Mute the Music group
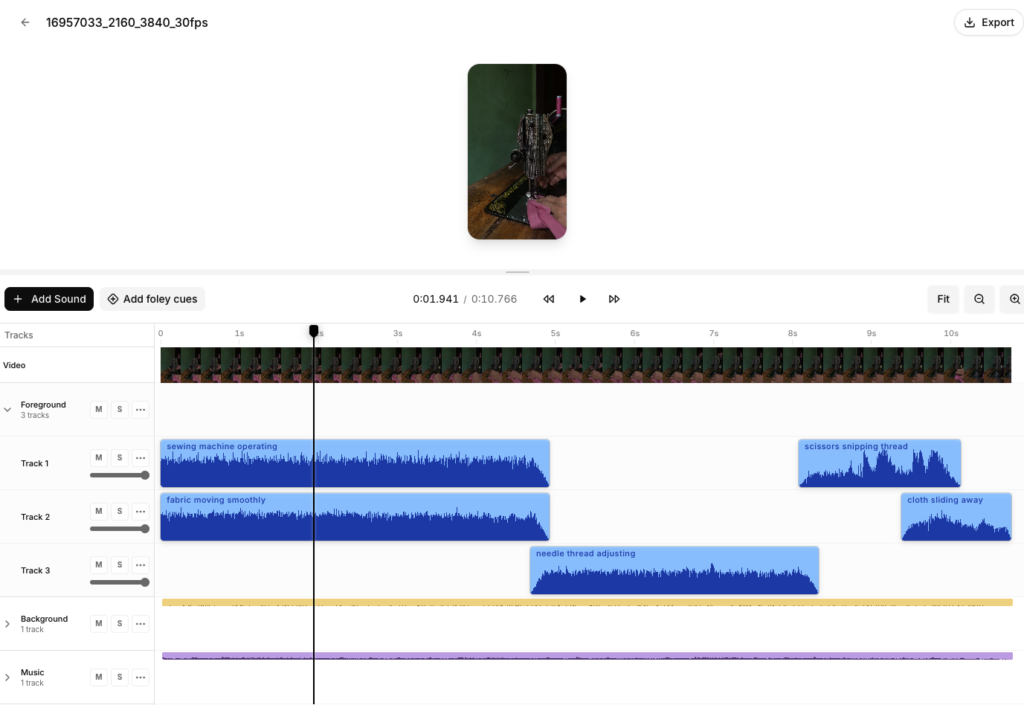The width and height of the screenshot is (1024, 705). click(99, 677)
